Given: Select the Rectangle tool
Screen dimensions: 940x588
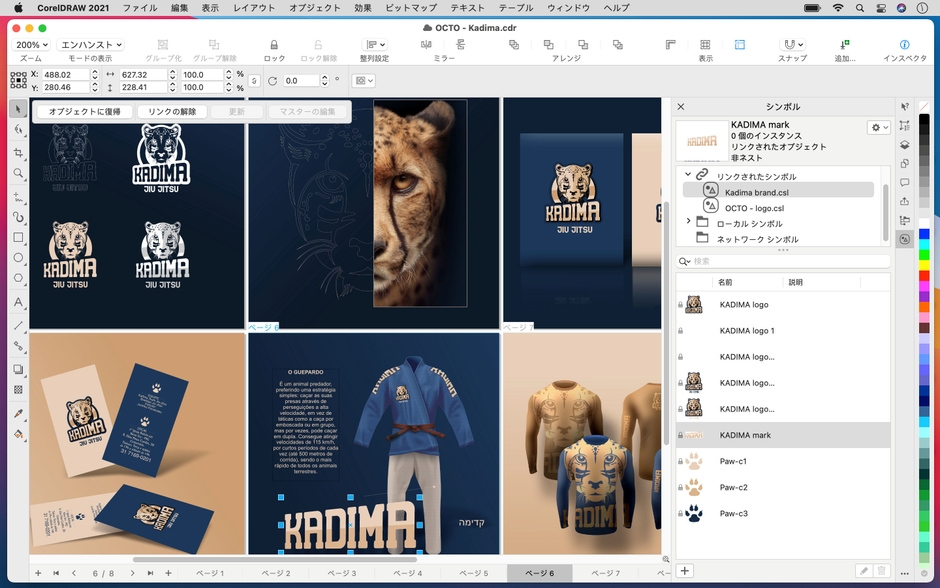Looking at the screenshot, I should pos(18,238).
